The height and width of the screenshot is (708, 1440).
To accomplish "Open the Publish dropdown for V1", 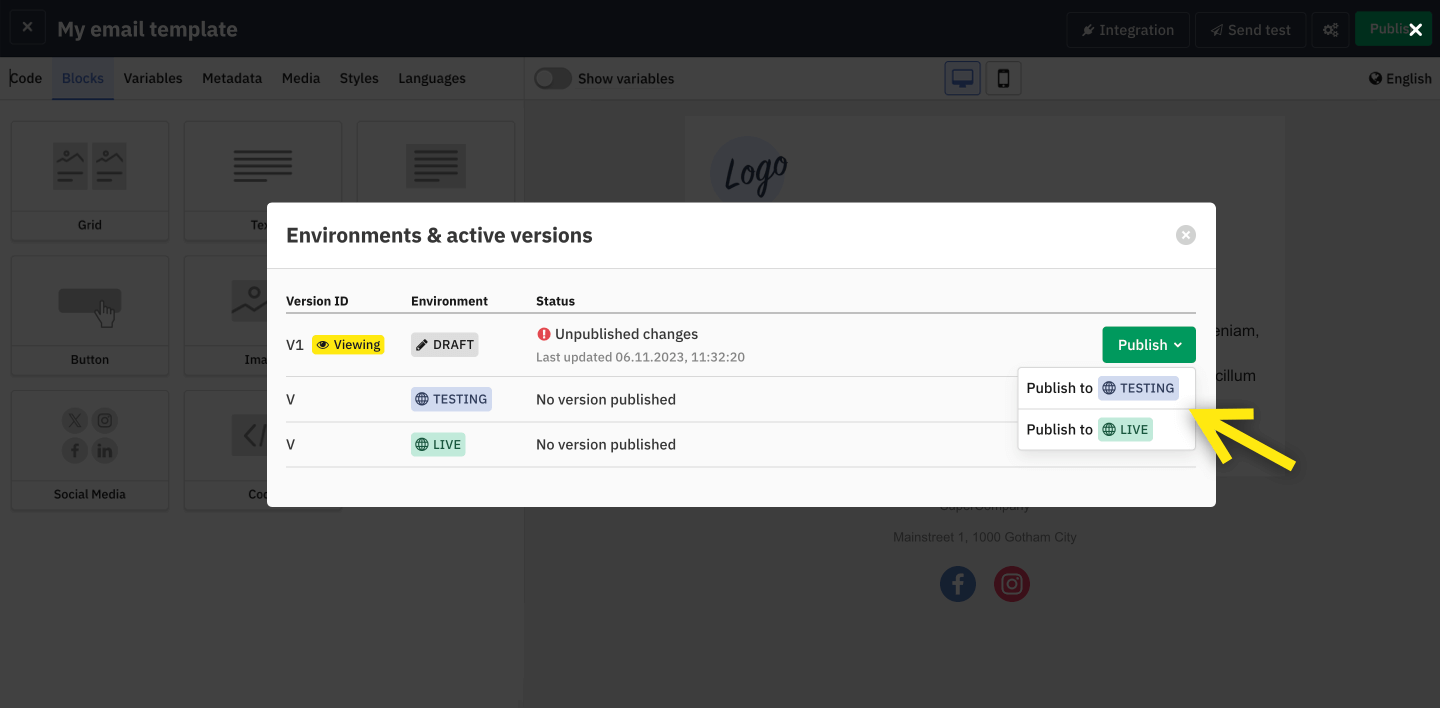I will pyautogui.click(x=1148, y=344).
